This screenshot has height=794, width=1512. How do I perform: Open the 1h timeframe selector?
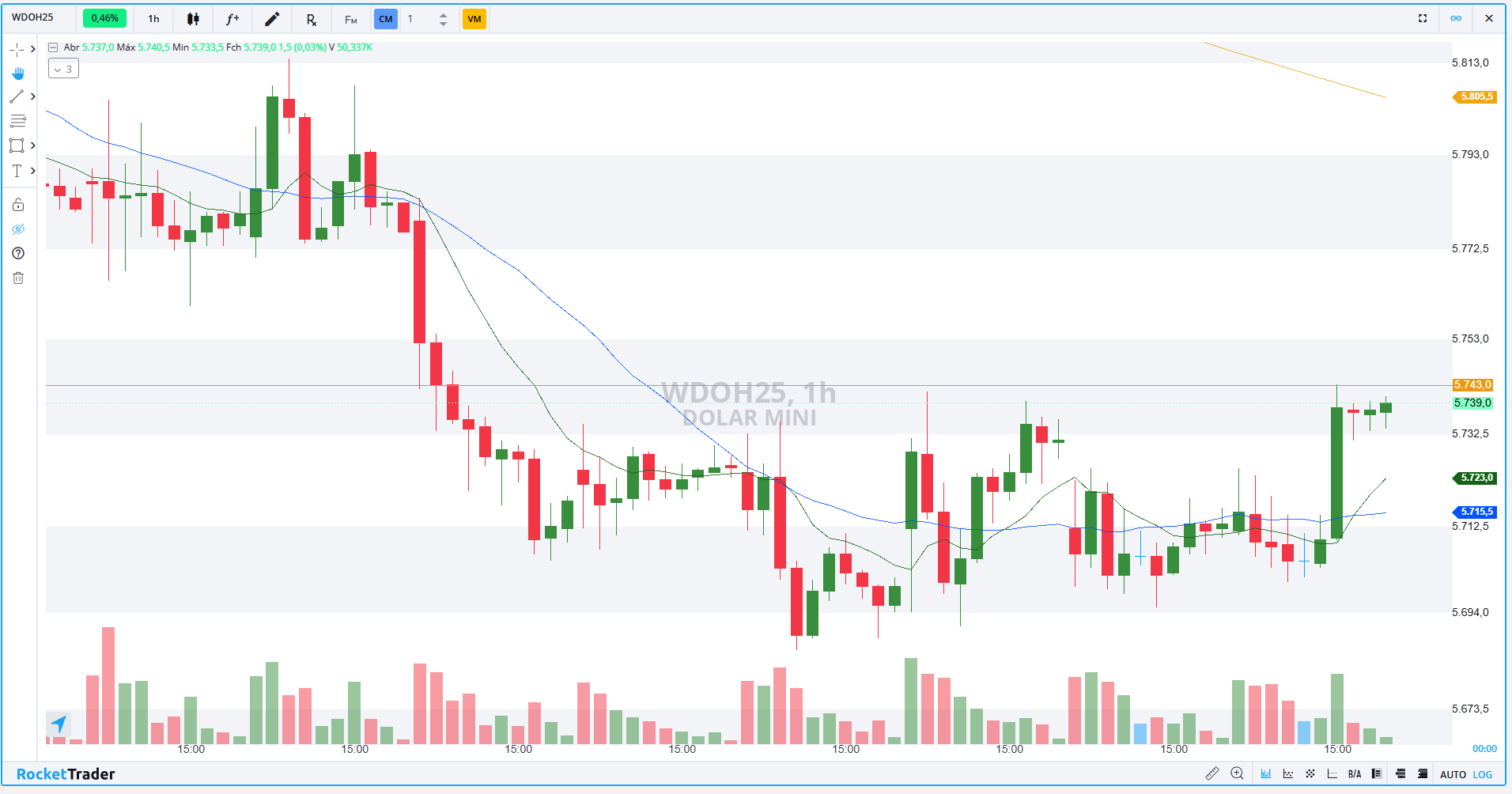tap(153, 19)
